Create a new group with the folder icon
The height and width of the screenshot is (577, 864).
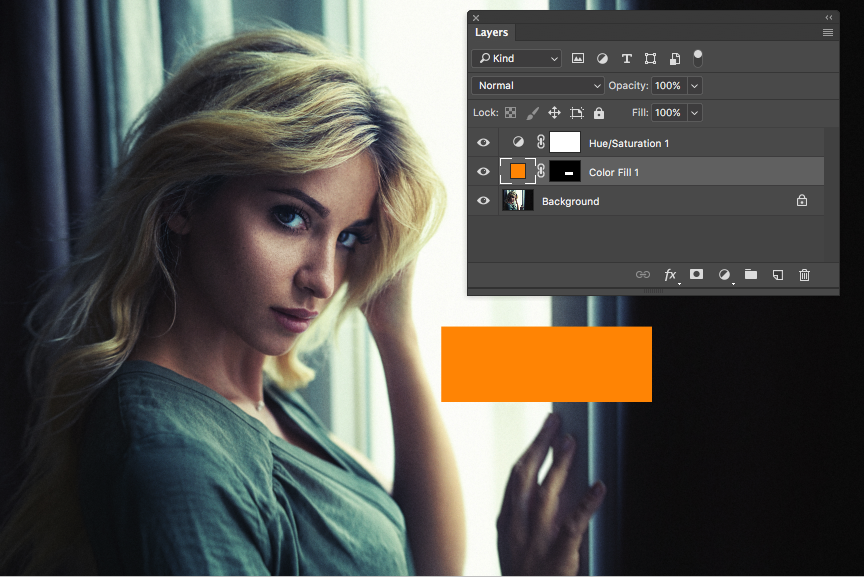coord(751,275)
